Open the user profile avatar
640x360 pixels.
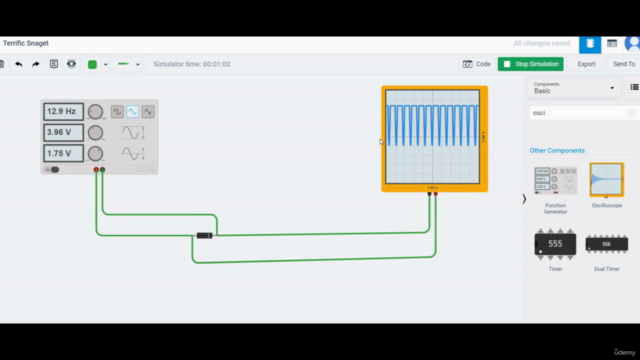(x=633, y=44)
